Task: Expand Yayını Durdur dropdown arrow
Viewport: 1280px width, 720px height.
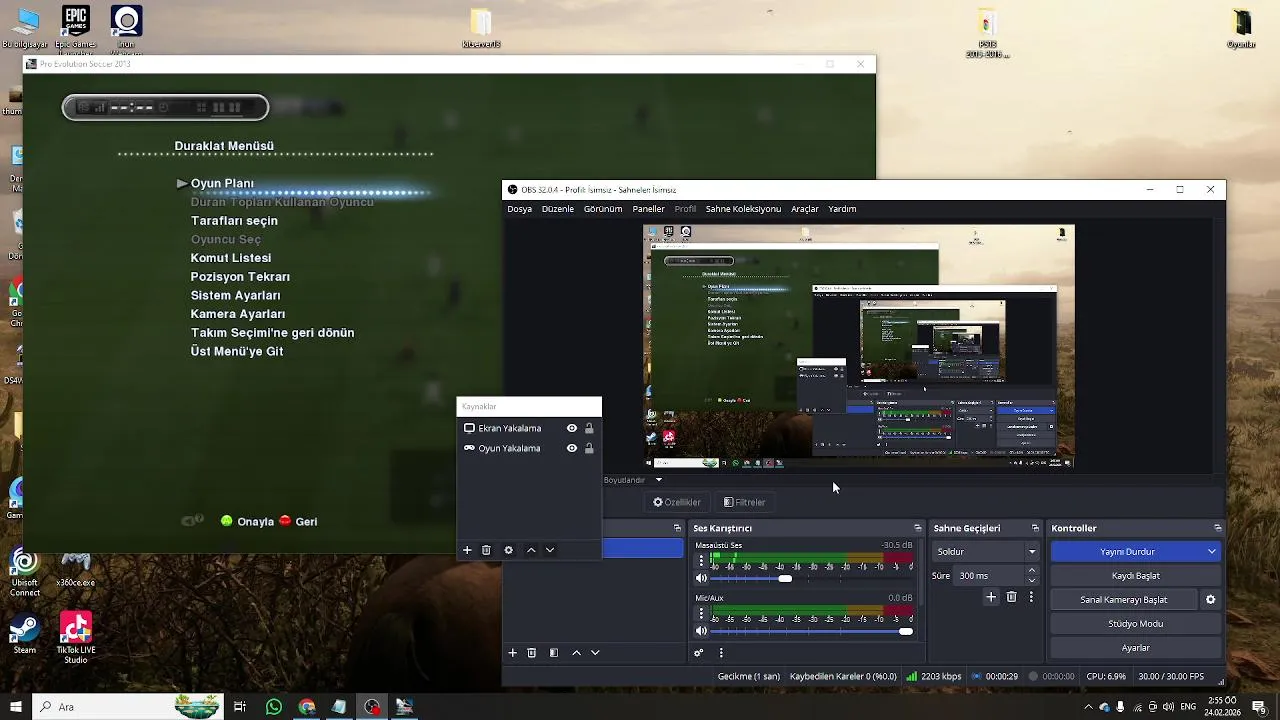Action: 1212,551
